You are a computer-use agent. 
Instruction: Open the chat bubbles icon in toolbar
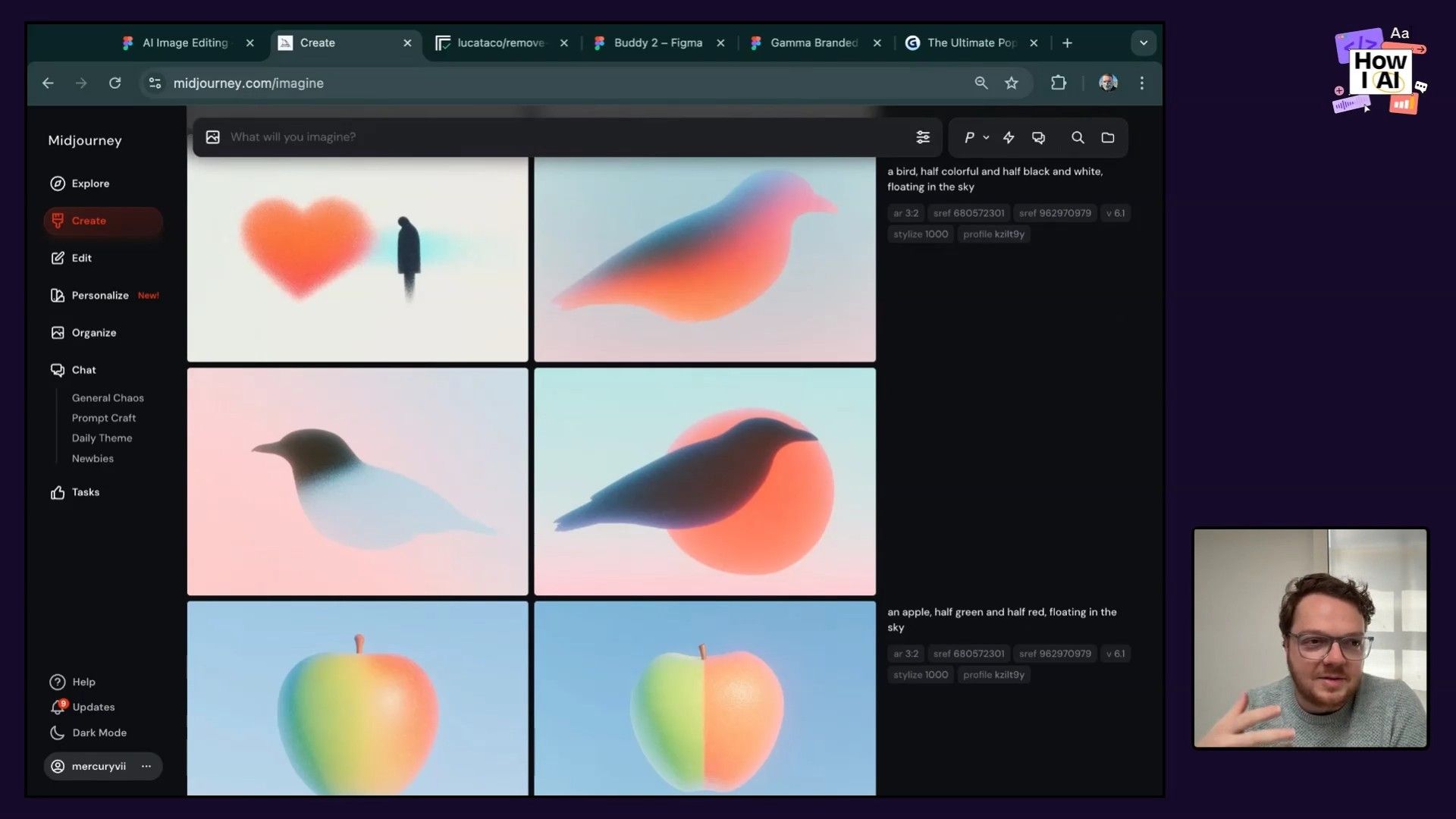pyautogui.click(x=1039, y=137)
